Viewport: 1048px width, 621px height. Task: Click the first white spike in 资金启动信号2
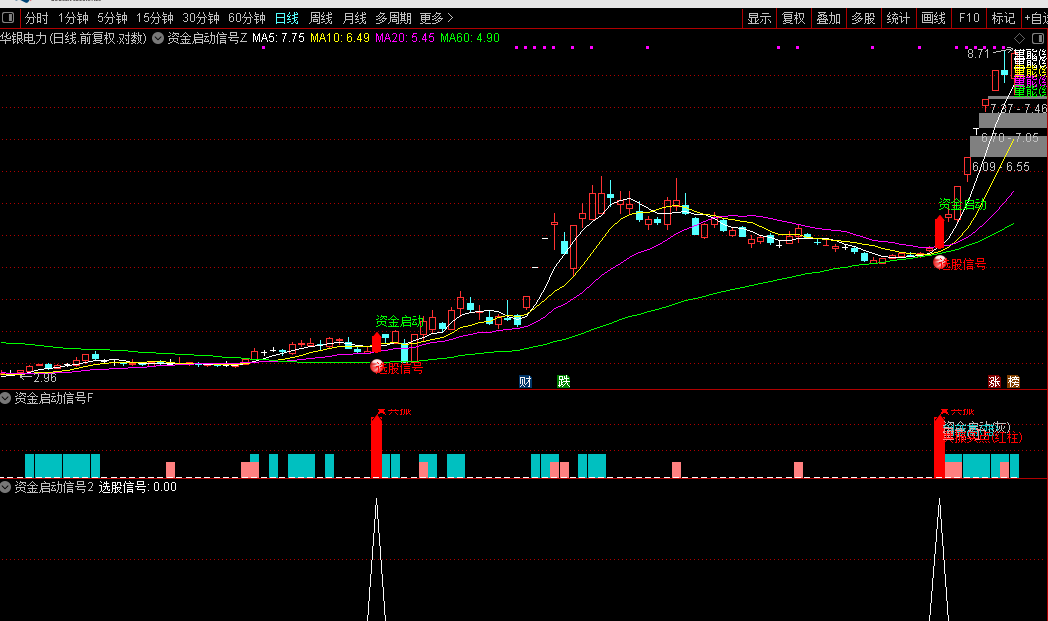tap(376, 560)
